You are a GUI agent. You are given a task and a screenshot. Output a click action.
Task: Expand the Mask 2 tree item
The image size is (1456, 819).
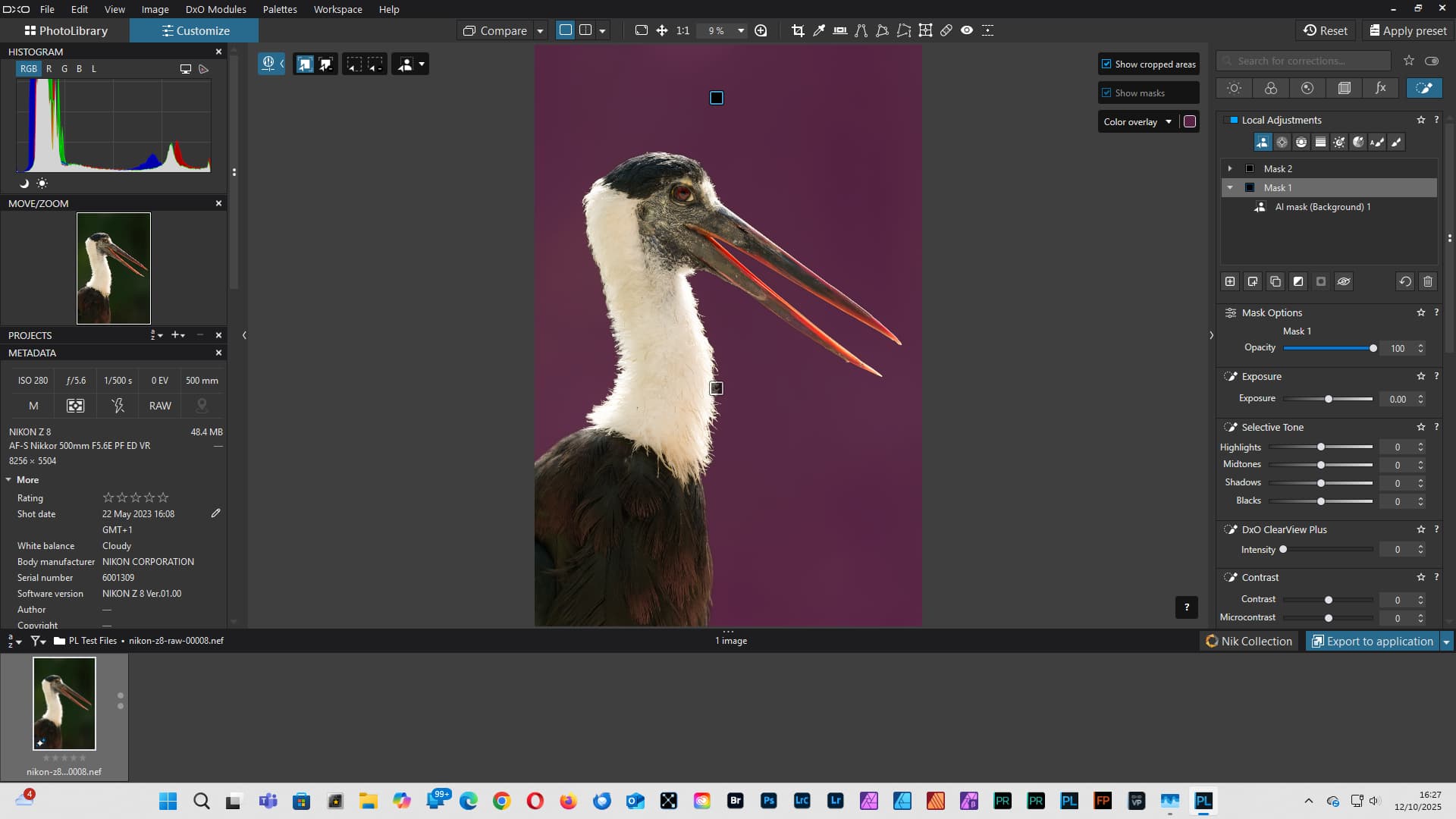click(x=1230, y=168)
